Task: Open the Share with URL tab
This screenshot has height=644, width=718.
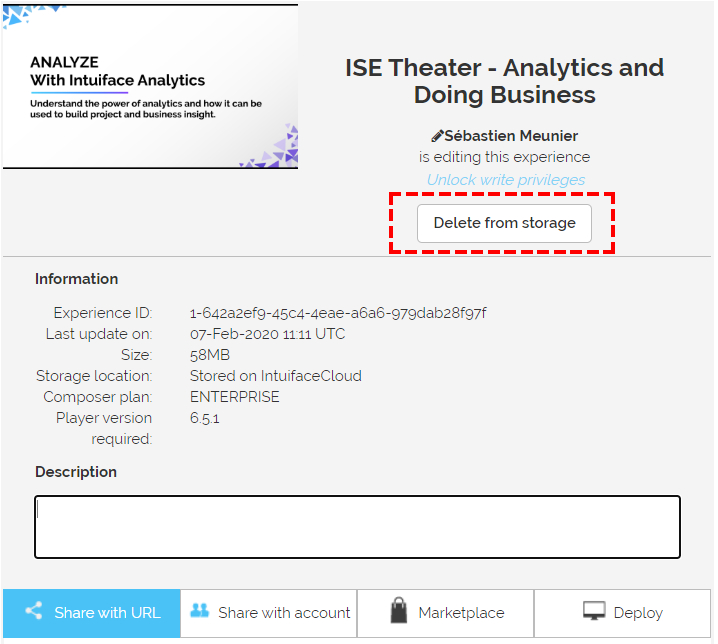Action: click(x=92, y=613)
